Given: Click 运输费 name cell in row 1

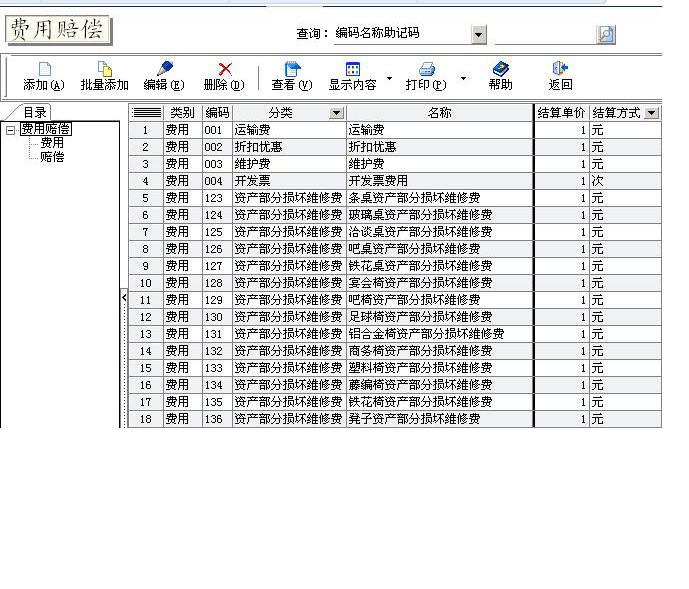Looking at the screenshot, I should (439, 130).
